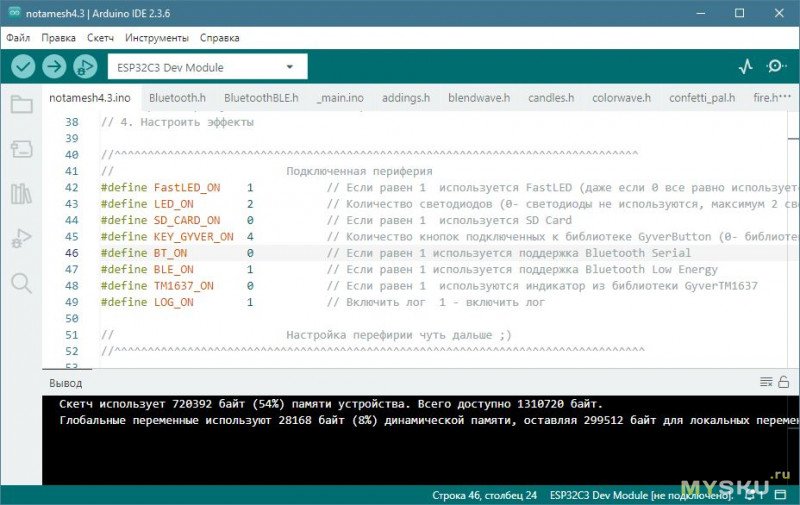Open the Serial Plotter
Image resolution: width=800 pixels, height=505 pixels.
click(x=746, y=67)
